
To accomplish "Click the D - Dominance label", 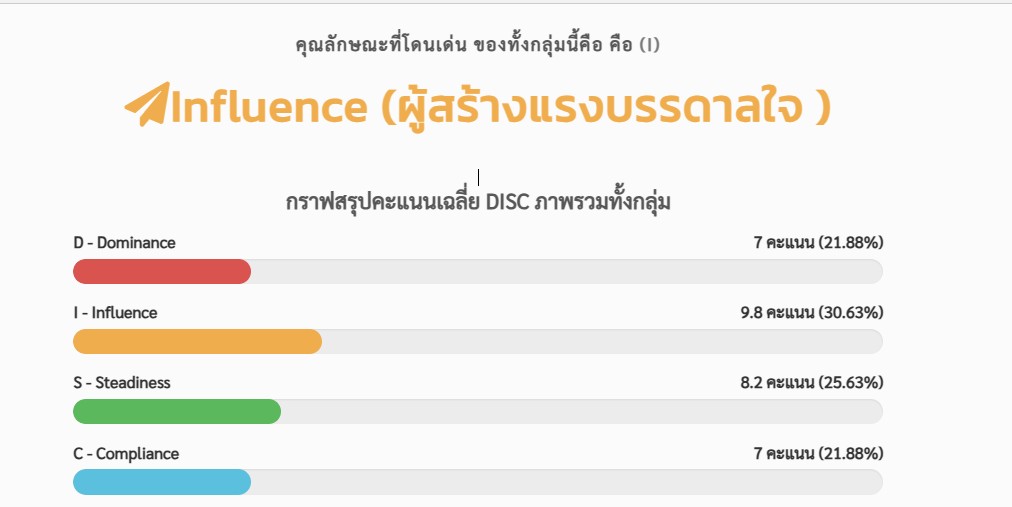I will (x=124, y=242).
